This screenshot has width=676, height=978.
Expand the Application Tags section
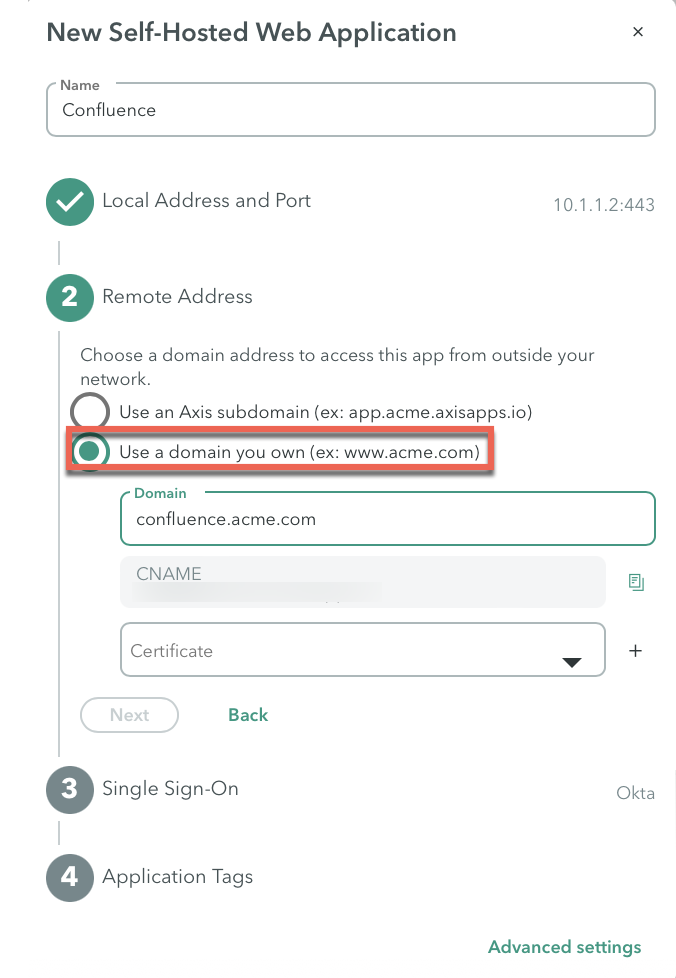click(x=178, y=877)
